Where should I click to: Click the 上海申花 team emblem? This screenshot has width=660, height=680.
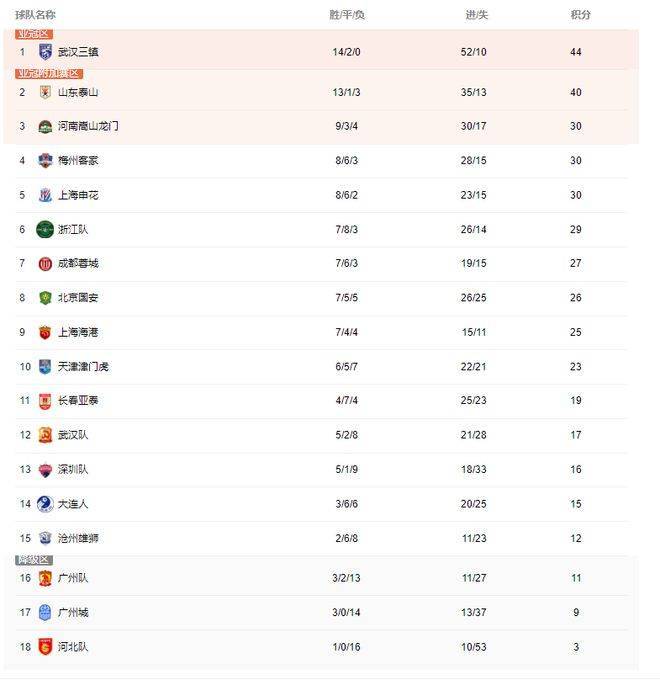point(45,195)
